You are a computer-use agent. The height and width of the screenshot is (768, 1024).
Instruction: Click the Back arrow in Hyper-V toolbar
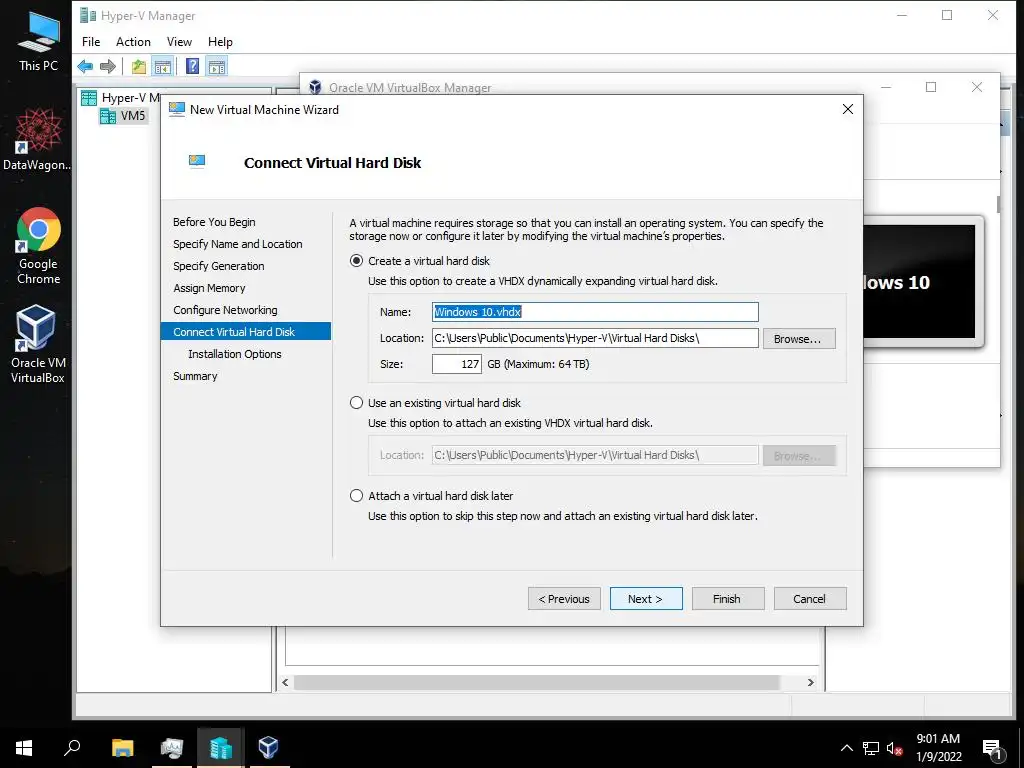(85, 66)
